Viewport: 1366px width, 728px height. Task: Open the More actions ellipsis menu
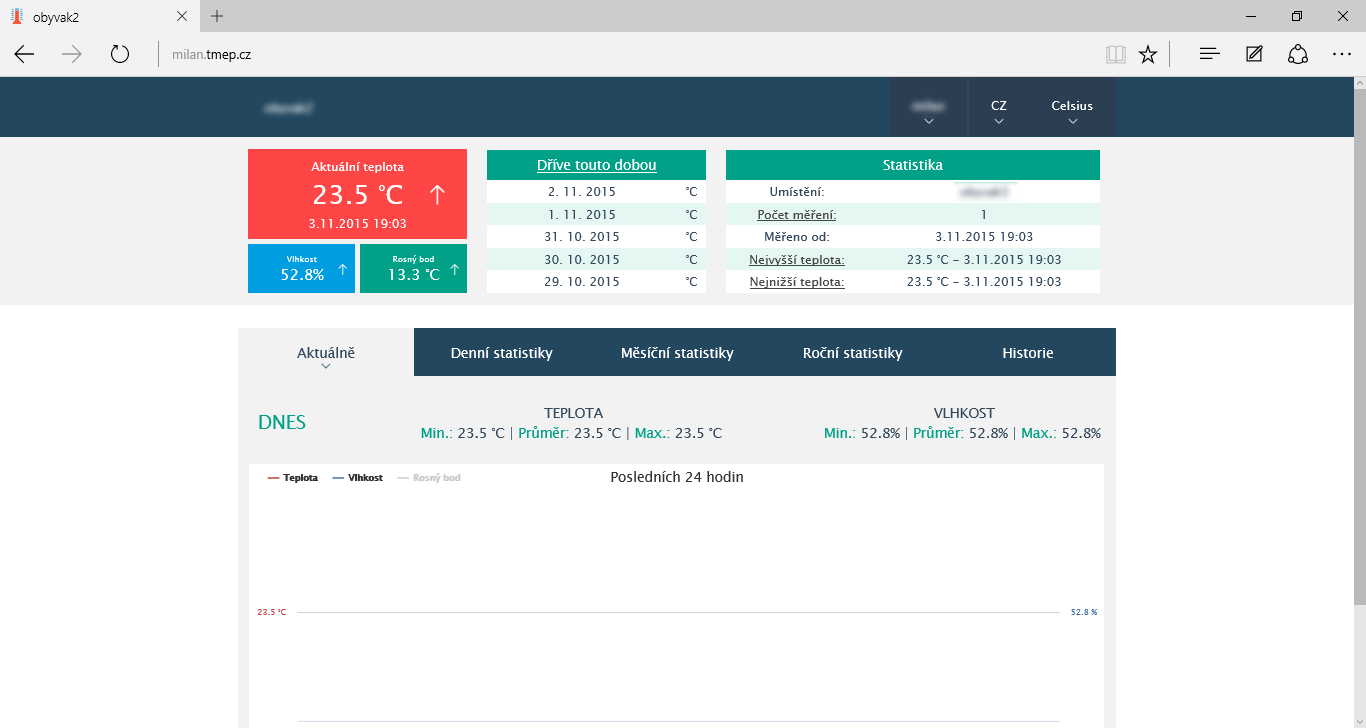[1342, 54]
